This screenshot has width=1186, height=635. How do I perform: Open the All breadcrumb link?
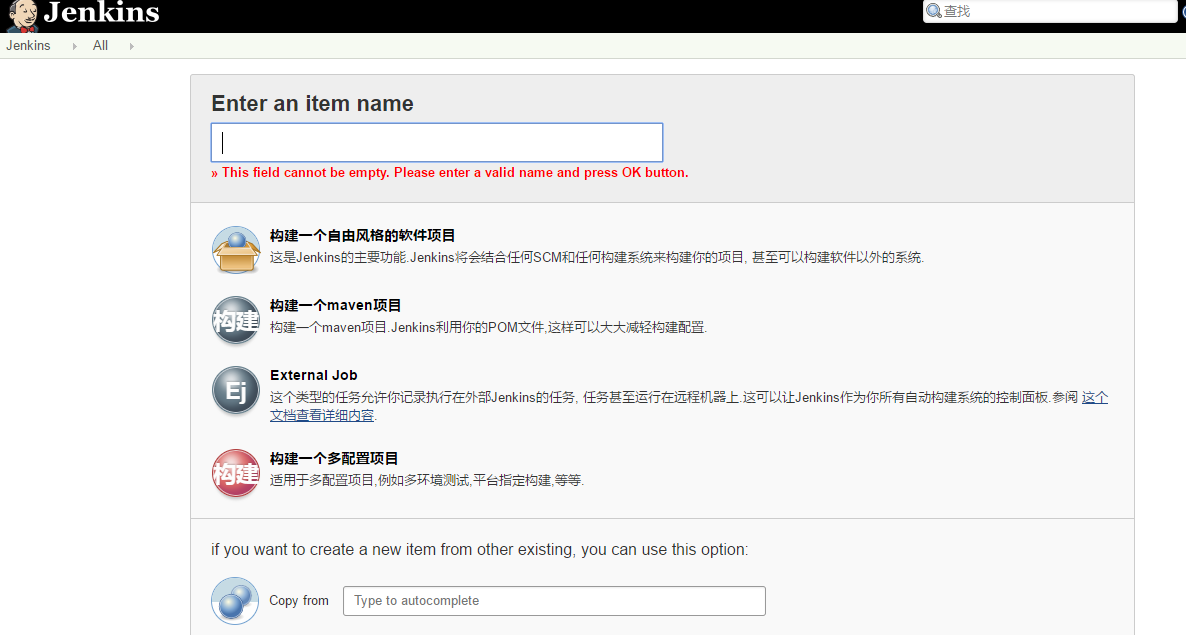coord(100,45)
